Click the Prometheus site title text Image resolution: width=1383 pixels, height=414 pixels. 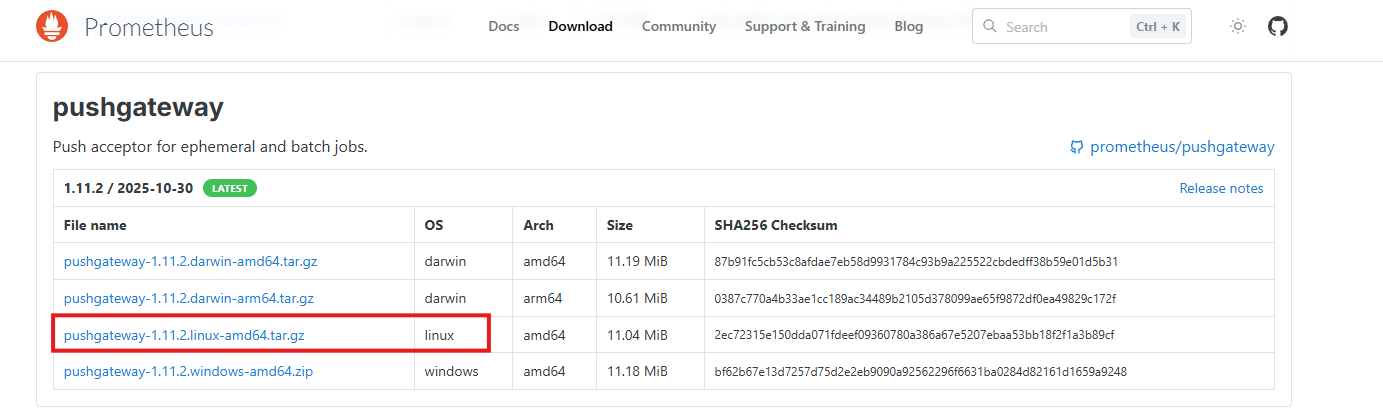click(x=149, y=27)
